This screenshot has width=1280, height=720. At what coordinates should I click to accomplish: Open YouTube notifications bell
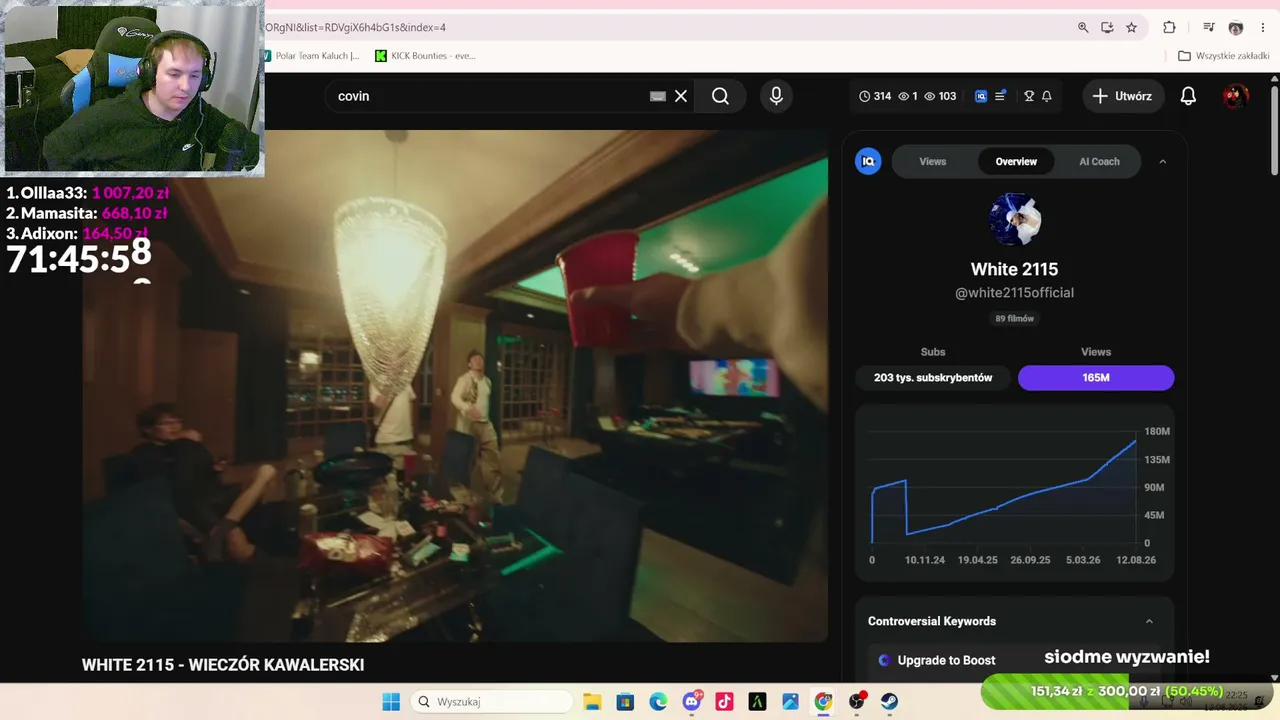pyautogui.click(x=1188, y=96)
